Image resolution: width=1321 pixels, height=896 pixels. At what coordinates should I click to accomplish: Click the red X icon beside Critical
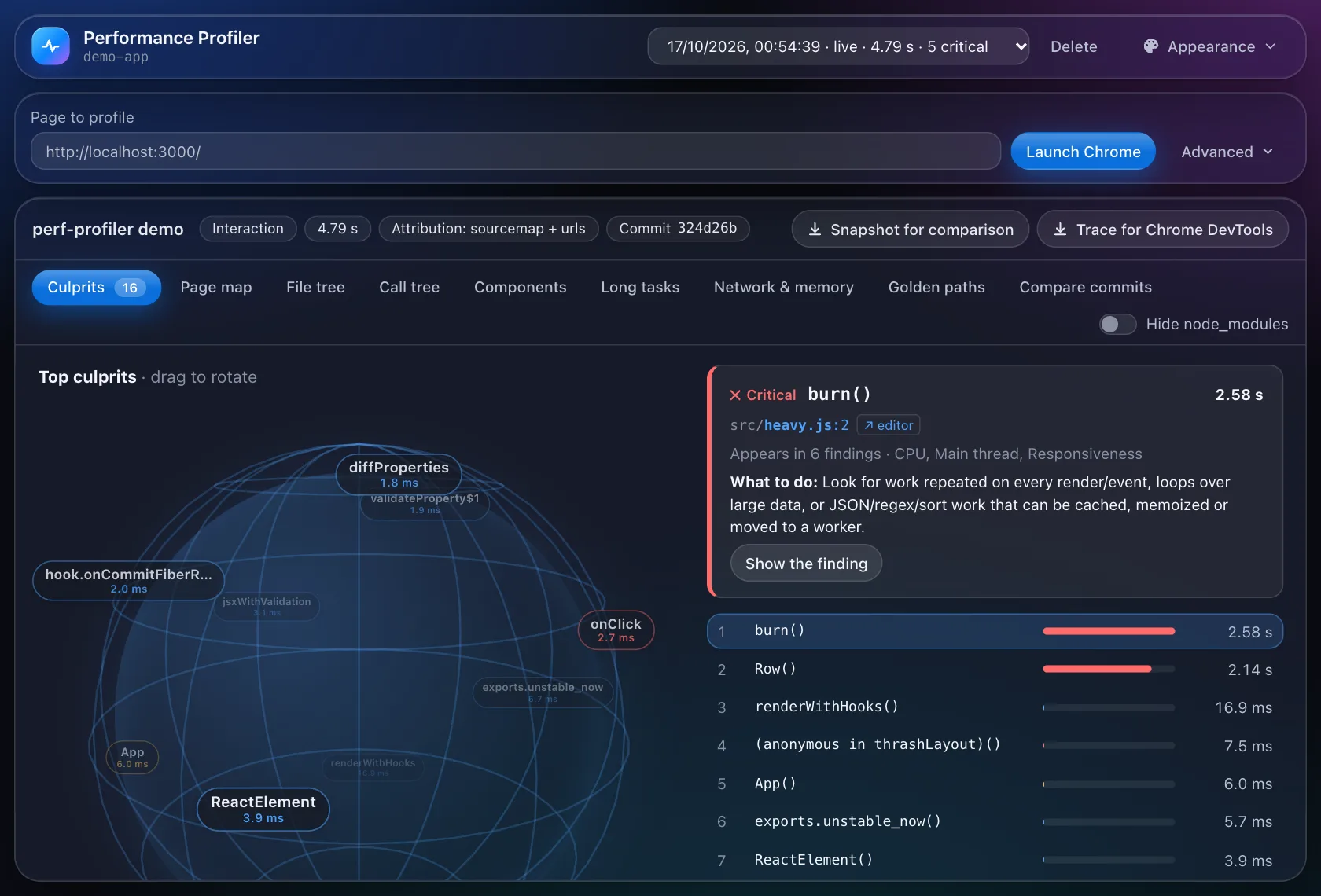735,395
